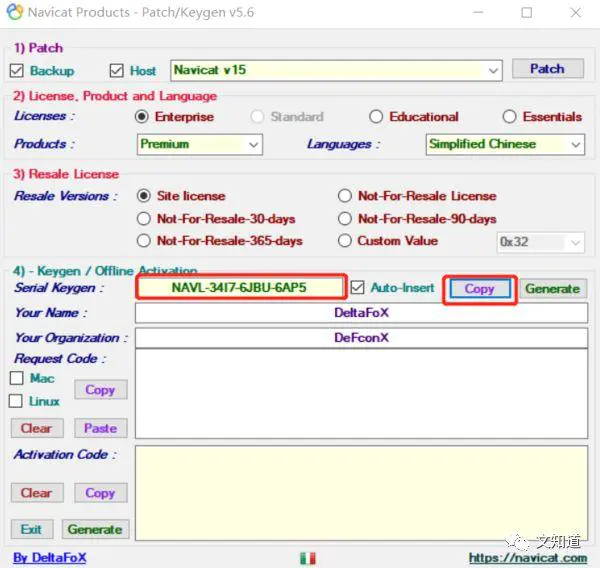Choose Not-For-Resale-90-days option
Image resolution: width=600 pixels, height=568 pixels.
[345, 219]
